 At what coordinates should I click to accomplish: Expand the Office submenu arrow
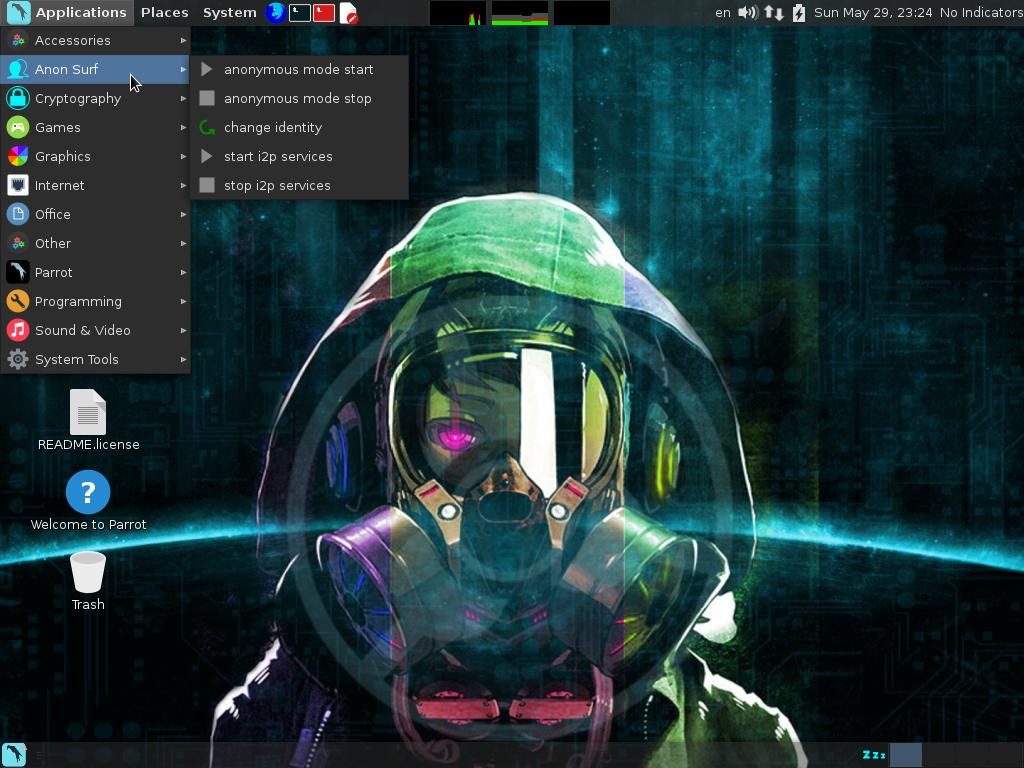(x=184, y=214)
